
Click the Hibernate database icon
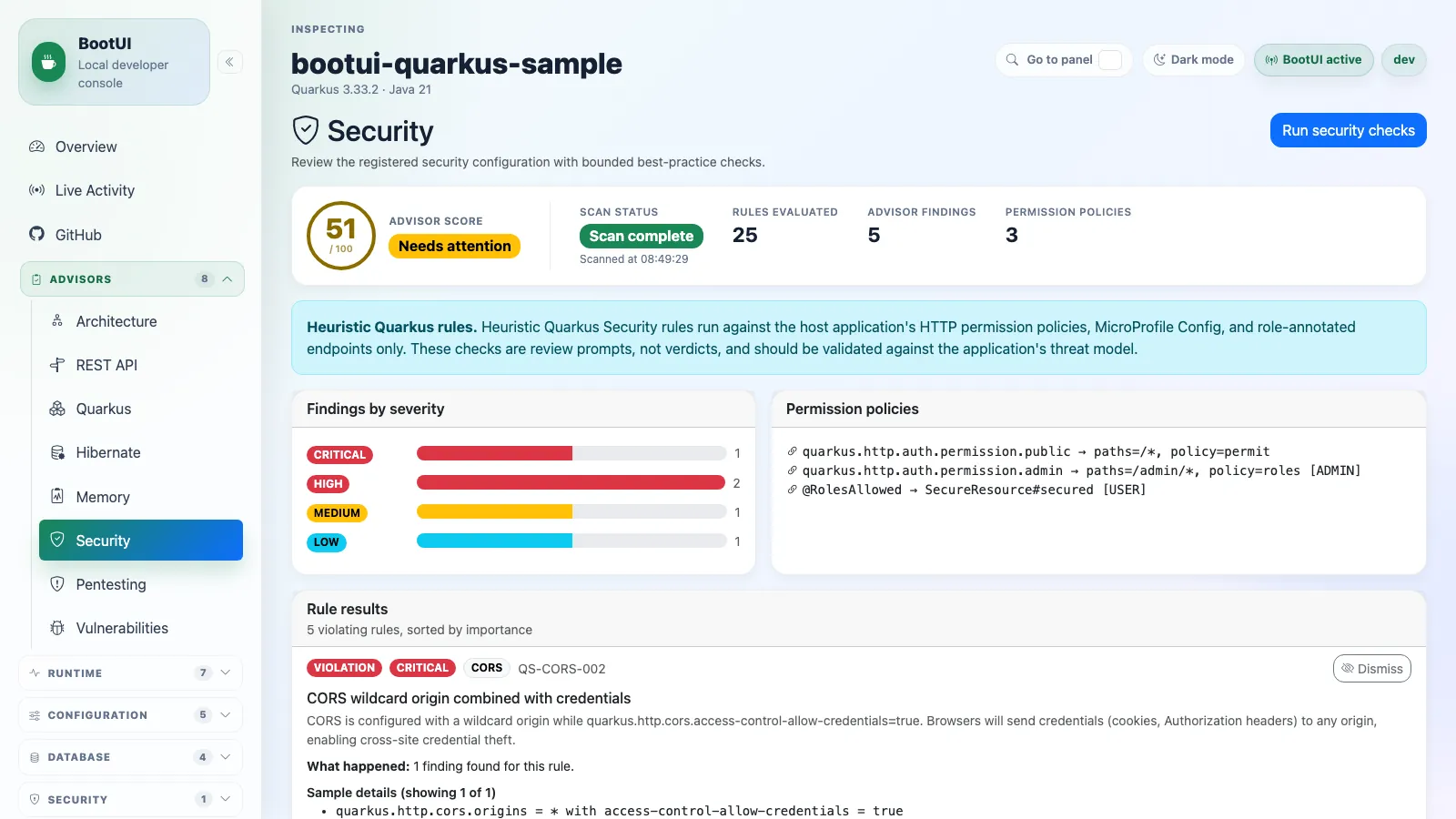coord(57,452)
